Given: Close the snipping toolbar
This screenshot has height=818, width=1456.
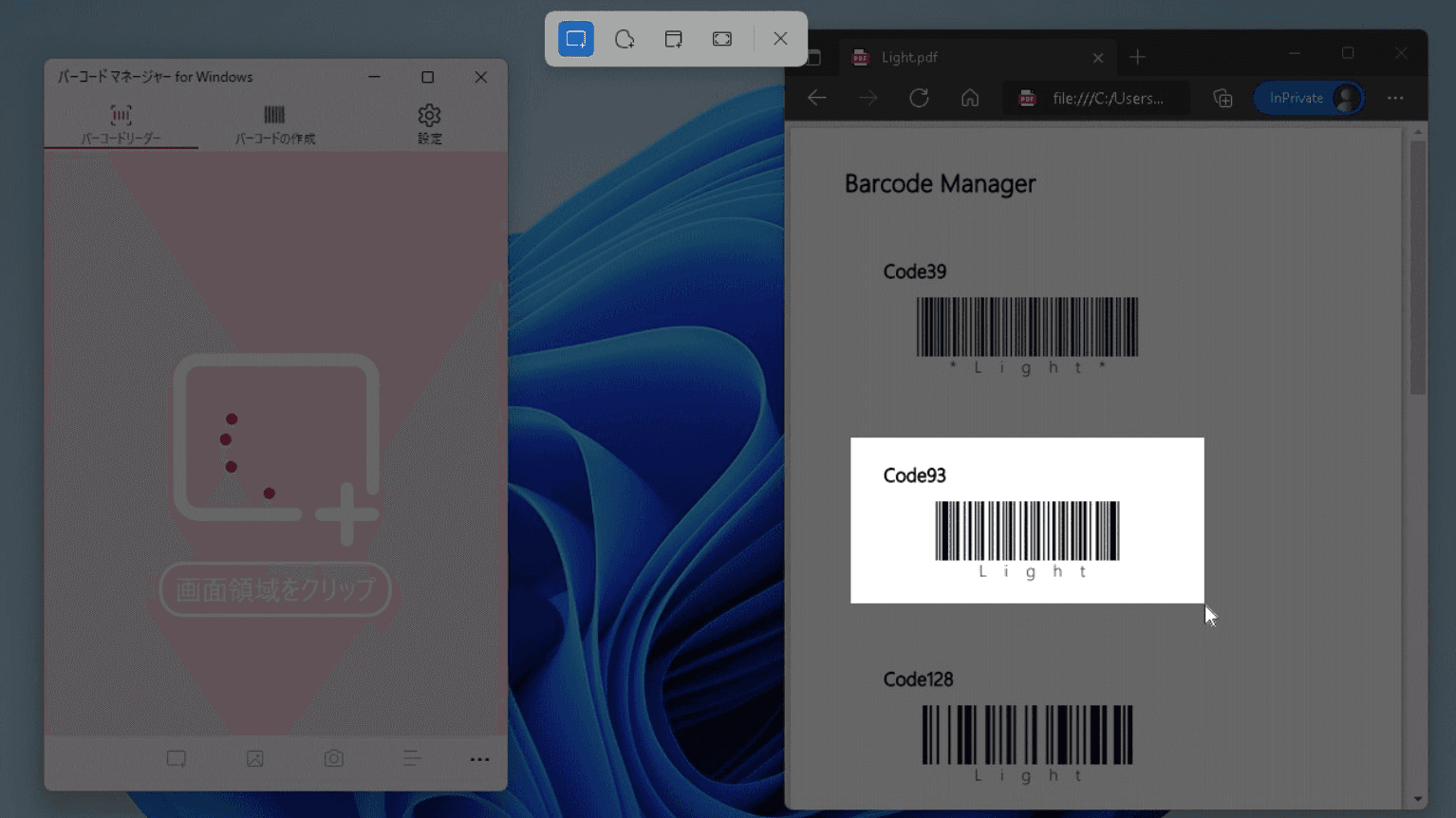Looking at the screenshot, I should 780,39.
